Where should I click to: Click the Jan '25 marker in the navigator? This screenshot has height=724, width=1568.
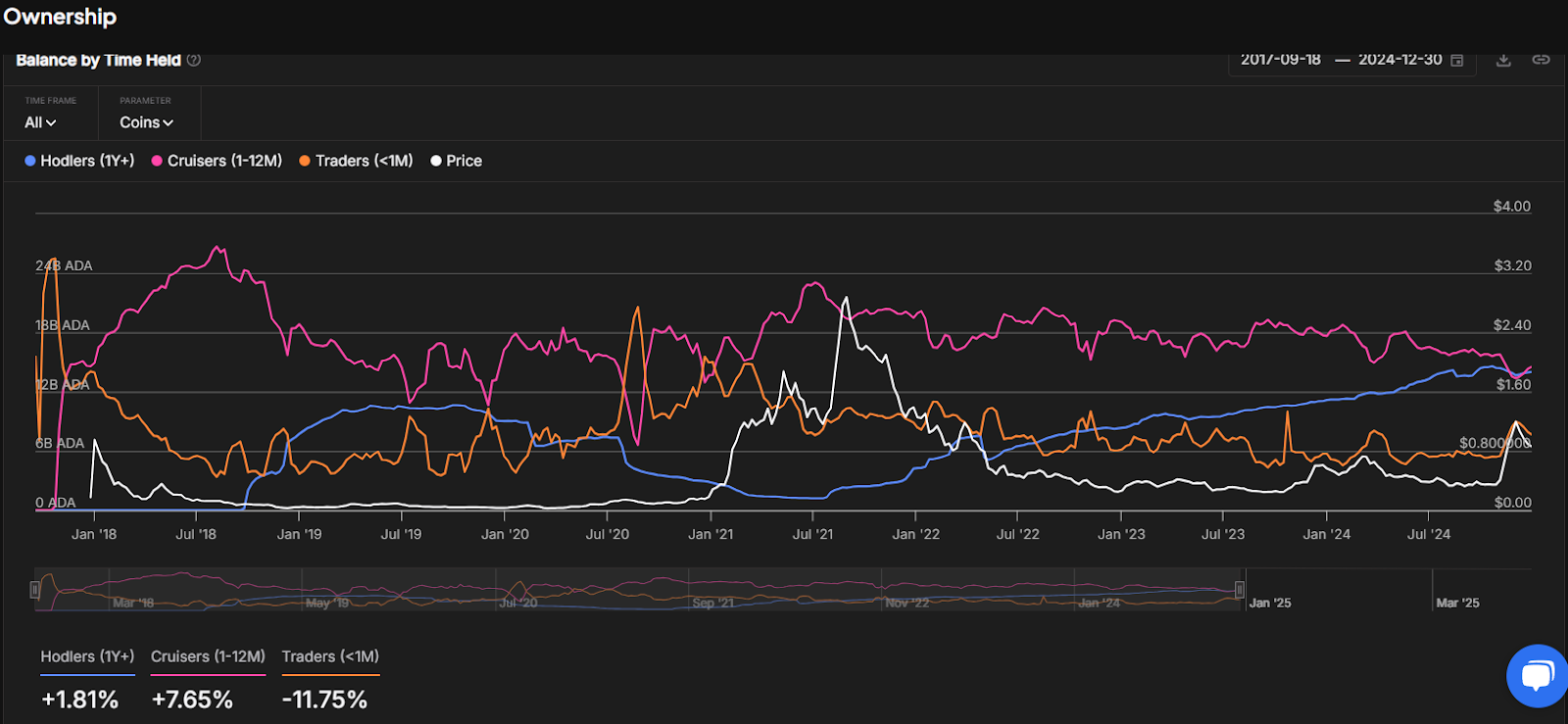(x=1270, y=603)
